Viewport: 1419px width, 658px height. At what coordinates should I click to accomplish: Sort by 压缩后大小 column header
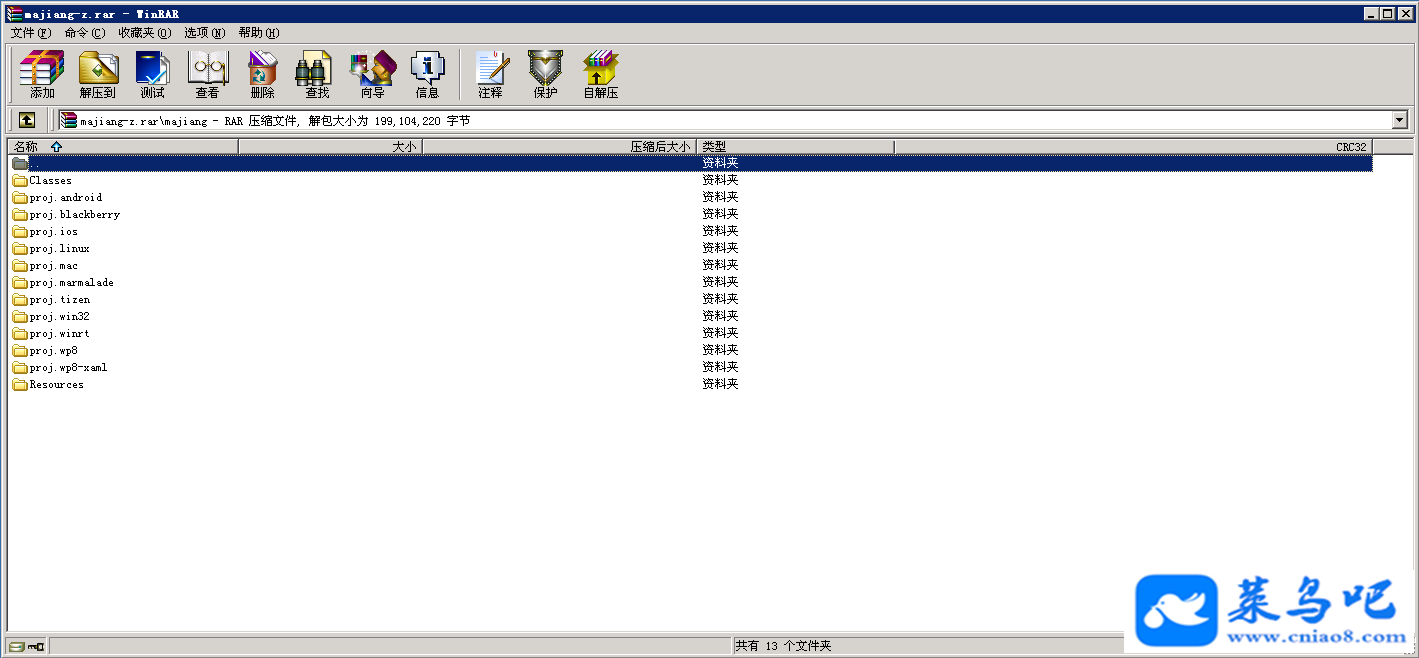click(x=560, y=146)
